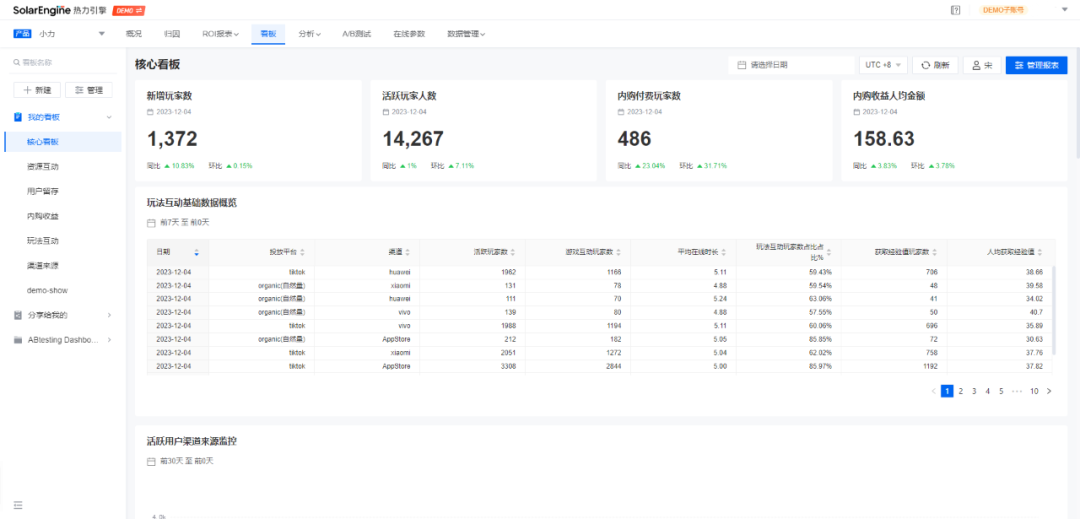Click the DEMO switch badge beside the logo

click(x=128, y=11)
